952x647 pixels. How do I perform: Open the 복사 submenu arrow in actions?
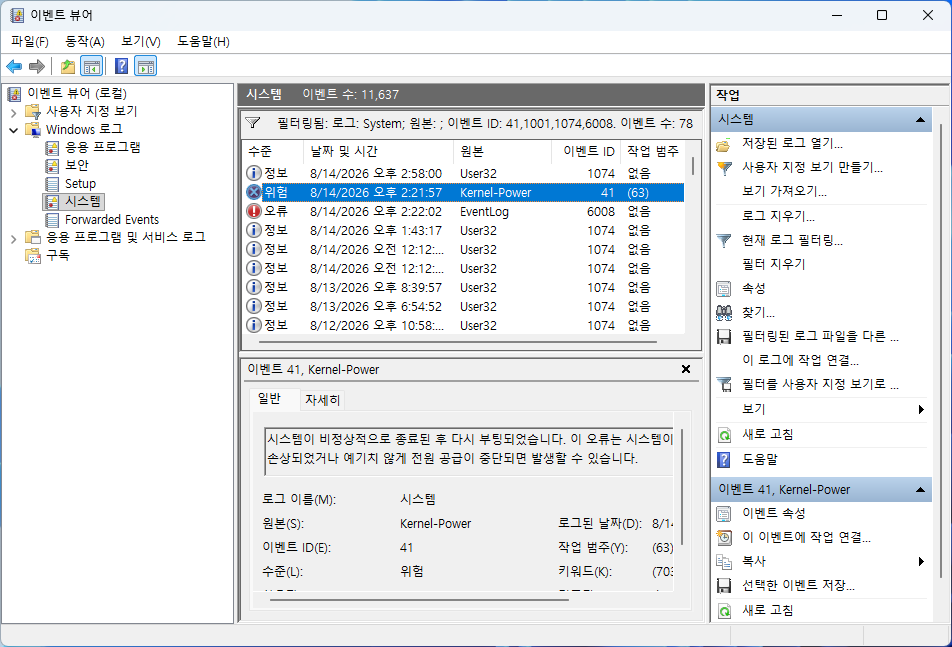point(921,561)
